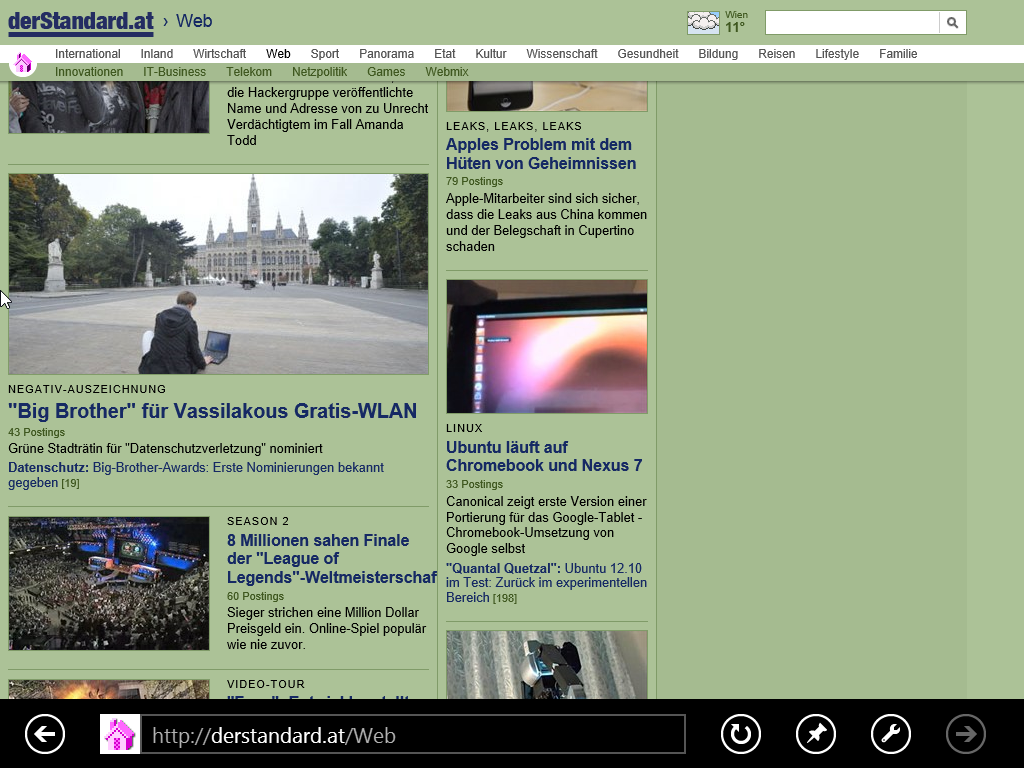The width and height of the screenshot is (1024, 768).
Task: Open Apples Problem mit dem Hüten headline
Action: click(541, 153)
